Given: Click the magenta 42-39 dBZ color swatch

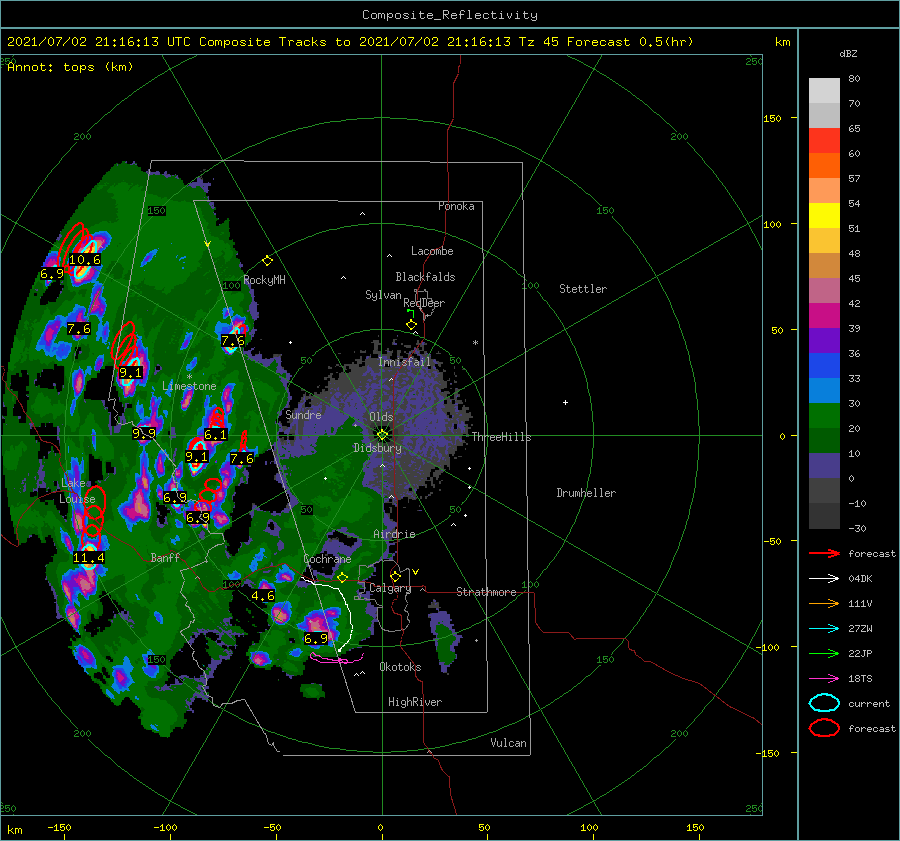Looking at the screenshot, I should [x=824, y=316].
